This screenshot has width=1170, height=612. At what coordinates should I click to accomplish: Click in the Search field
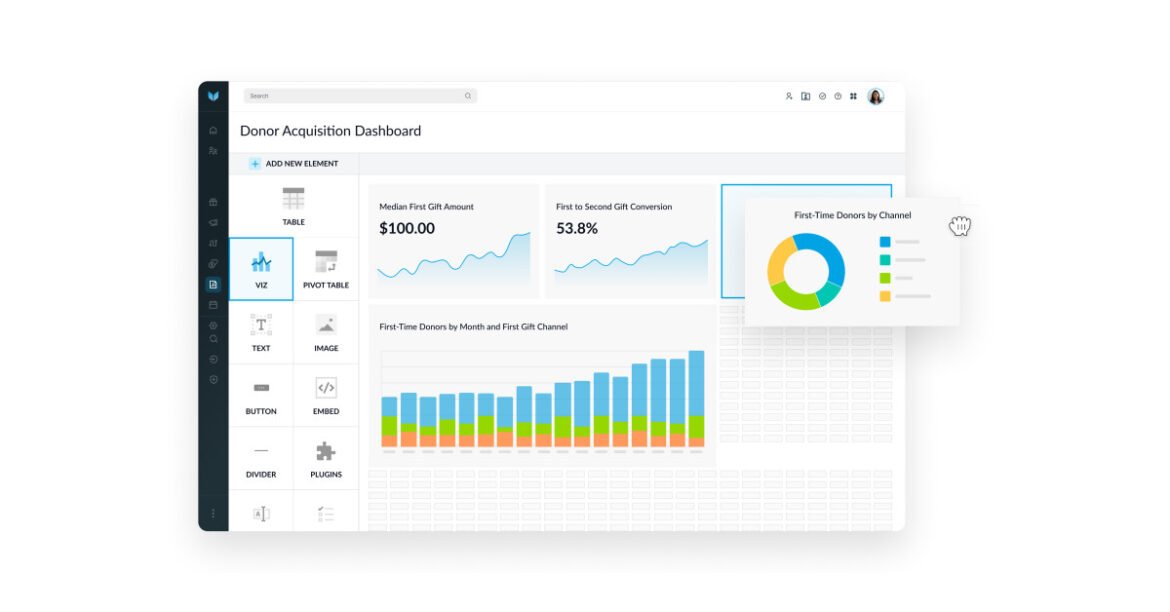(x=355, y=96)
